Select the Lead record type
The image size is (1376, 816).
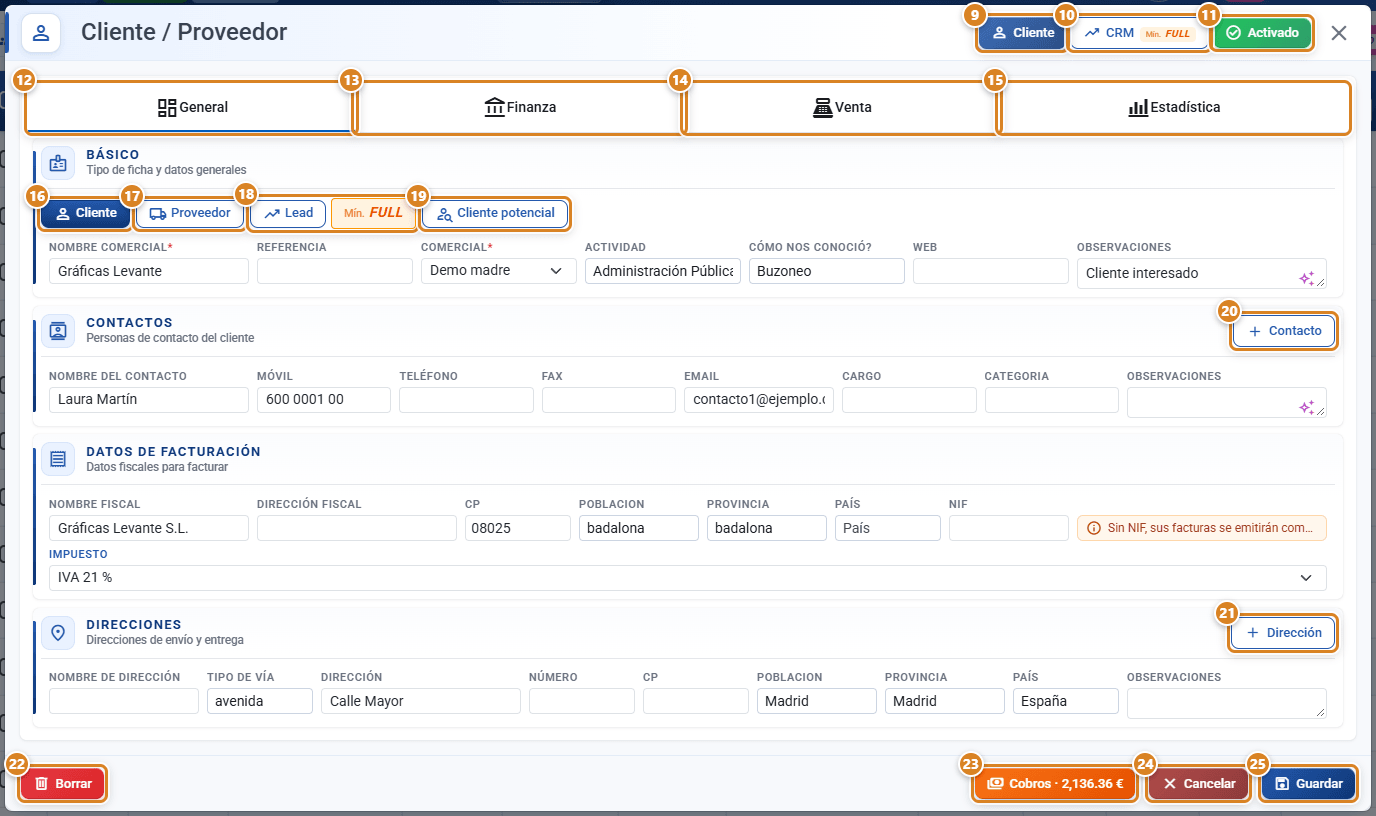click(288, 213)
